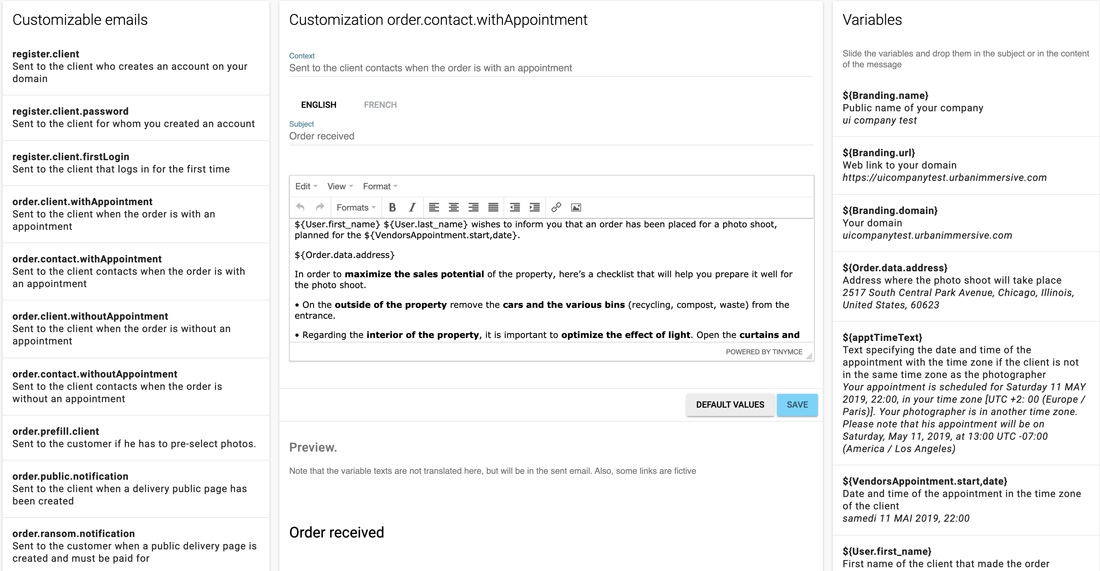The height and width of the screenshot is (571, 1100).
Task: Insert an image via the toolbar icon
Action: pyautogui.click(x=576, y=207)
